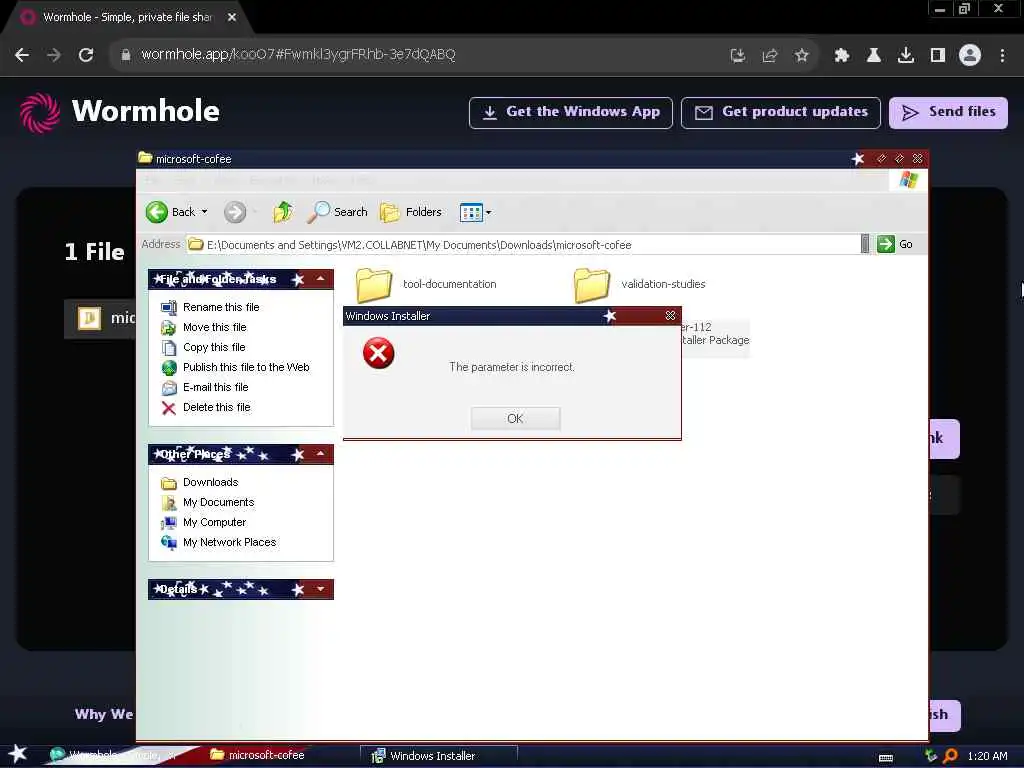Select the Wormhole browser tab
1024x768 pixels.
click(127, 18)
